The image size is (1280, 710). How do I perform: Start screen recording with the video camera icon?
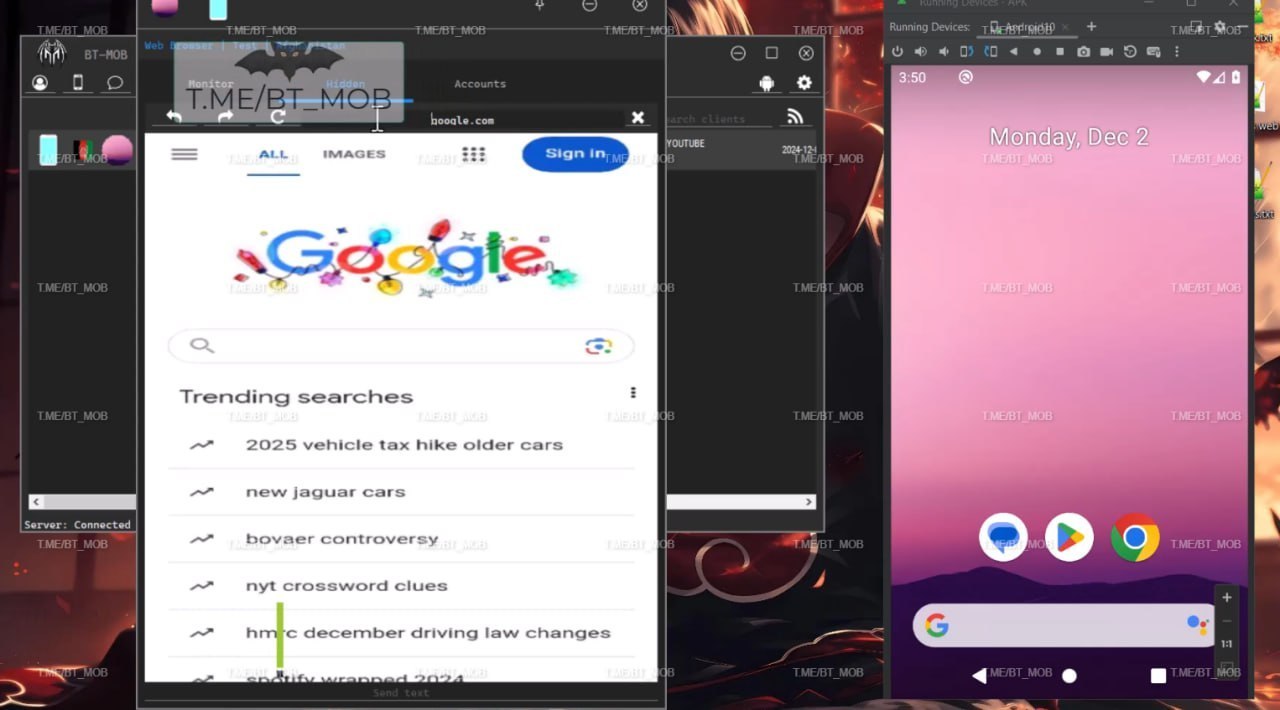[x=1107, y=51]
